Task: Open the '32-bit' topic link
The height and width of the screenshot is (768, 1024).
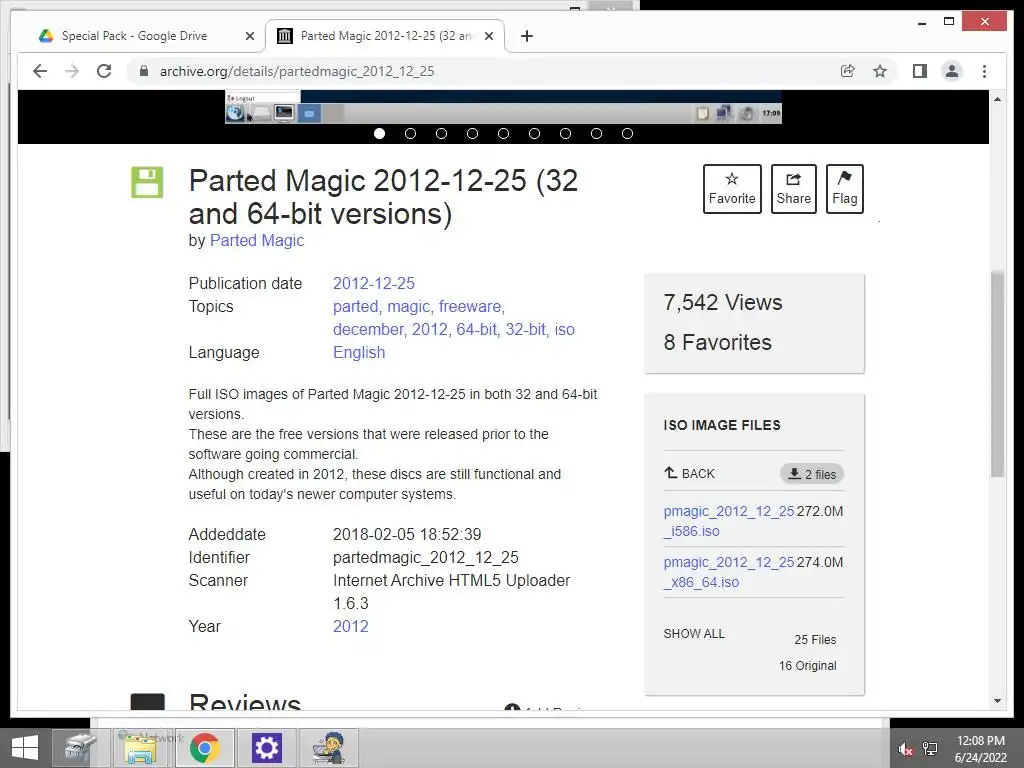Action: (x=525, y=329)
